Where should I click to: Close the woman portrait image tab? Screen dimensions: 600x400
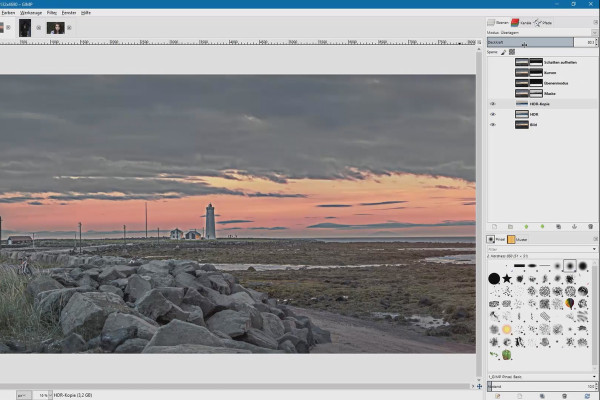pos(69,28)
